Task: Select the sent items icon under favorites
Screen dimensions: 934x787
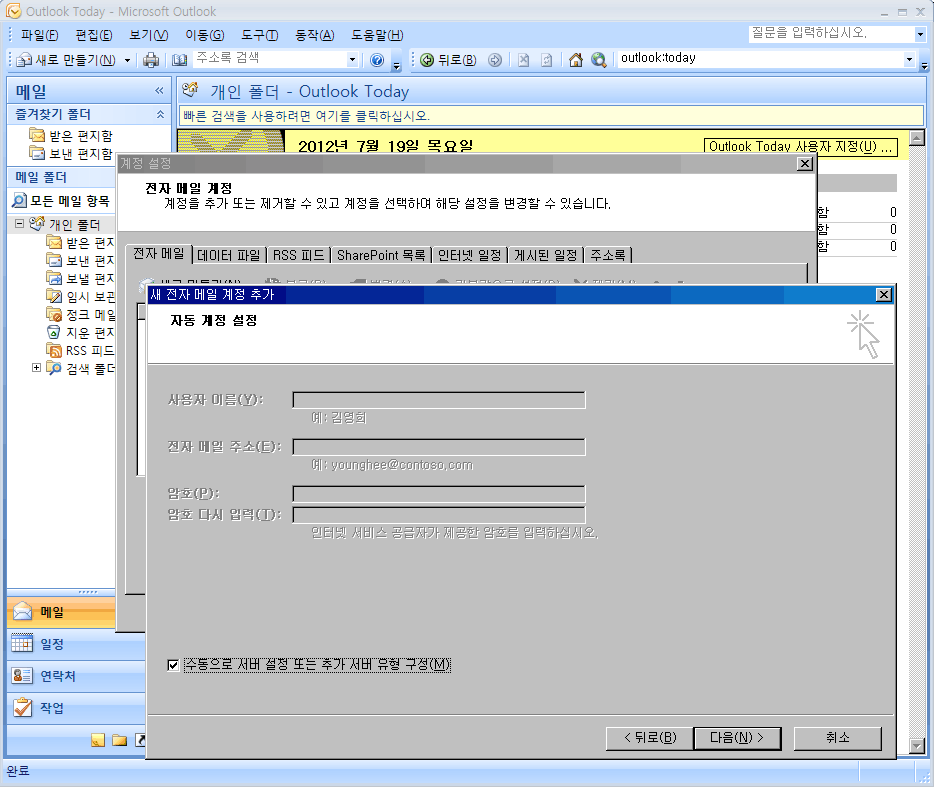Action: 37,153
